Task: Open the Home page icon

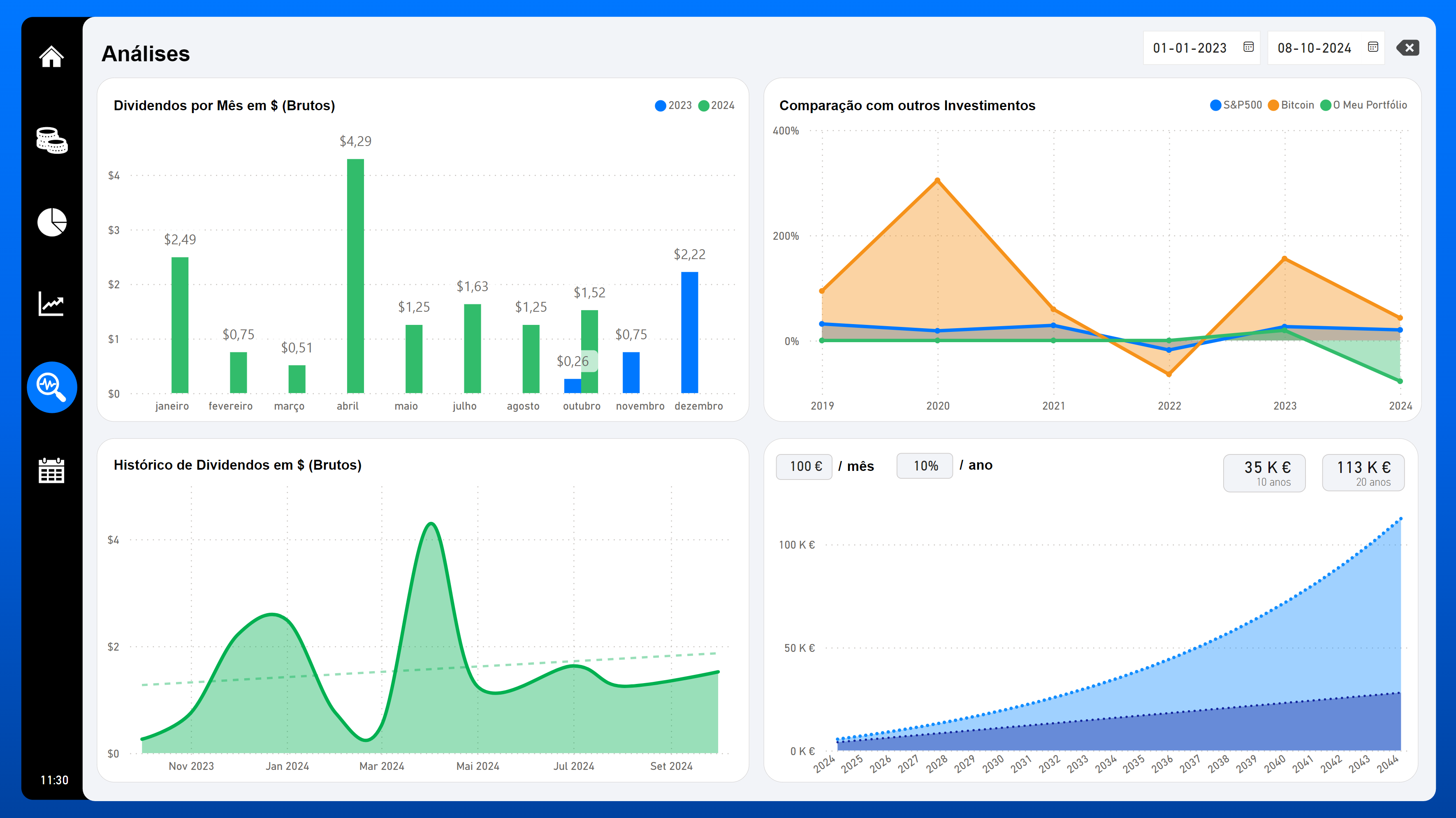Action: [x=51, y=56]
